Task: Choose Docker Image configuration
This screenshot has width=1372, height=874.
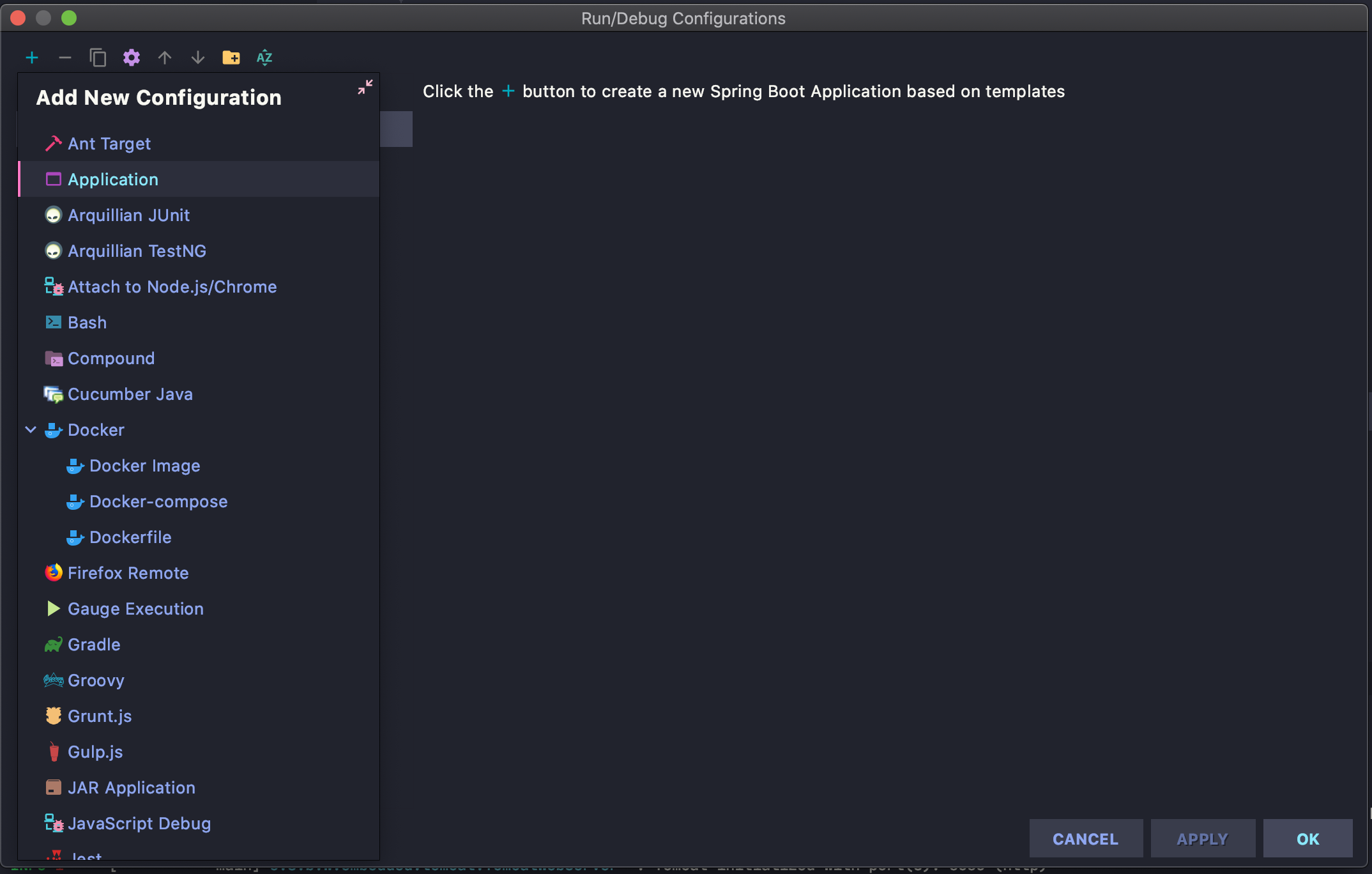Action: [x=144, y=466]
